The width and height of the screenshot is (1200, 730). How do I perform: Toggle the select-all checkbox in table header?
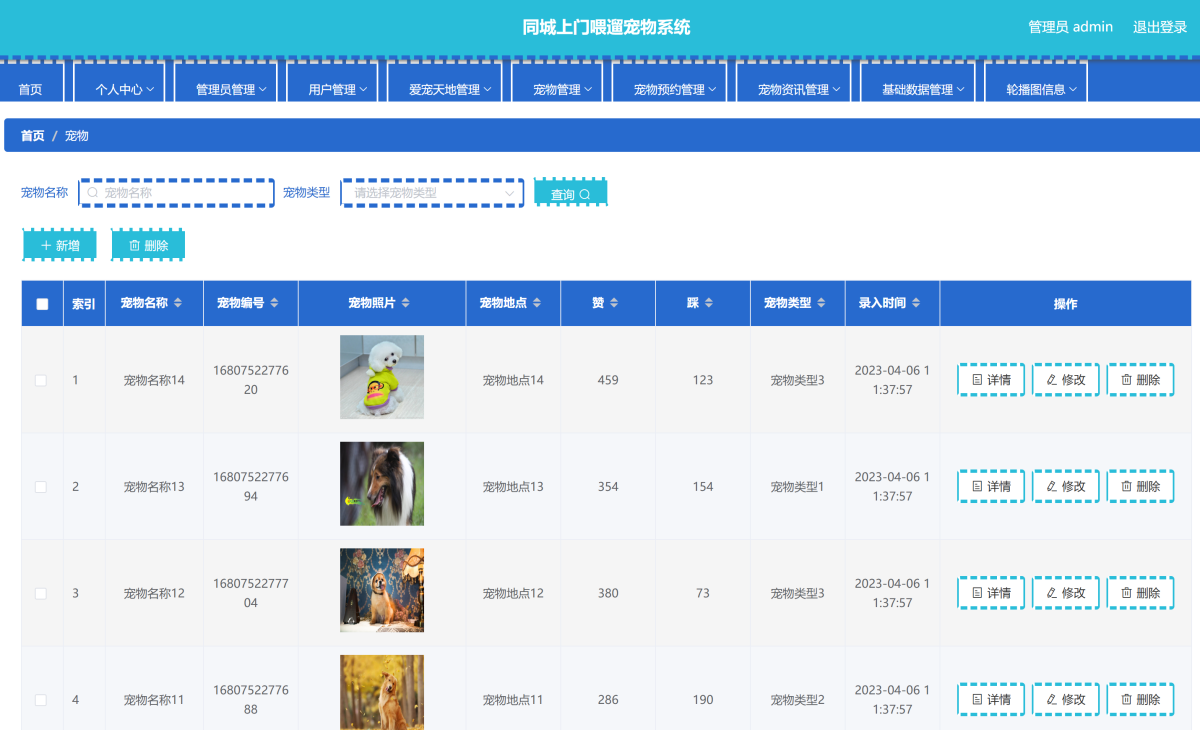[x=42, y=304]
